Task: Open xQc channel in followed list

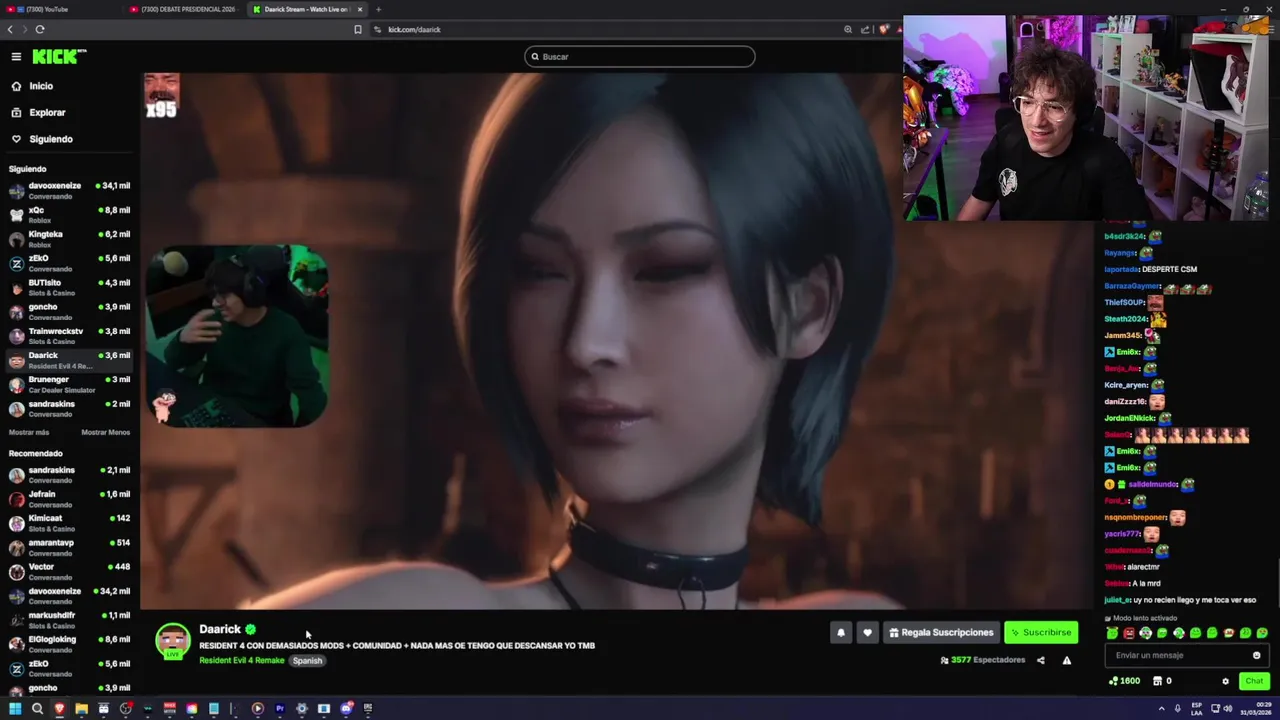Action: click(70, 214)
